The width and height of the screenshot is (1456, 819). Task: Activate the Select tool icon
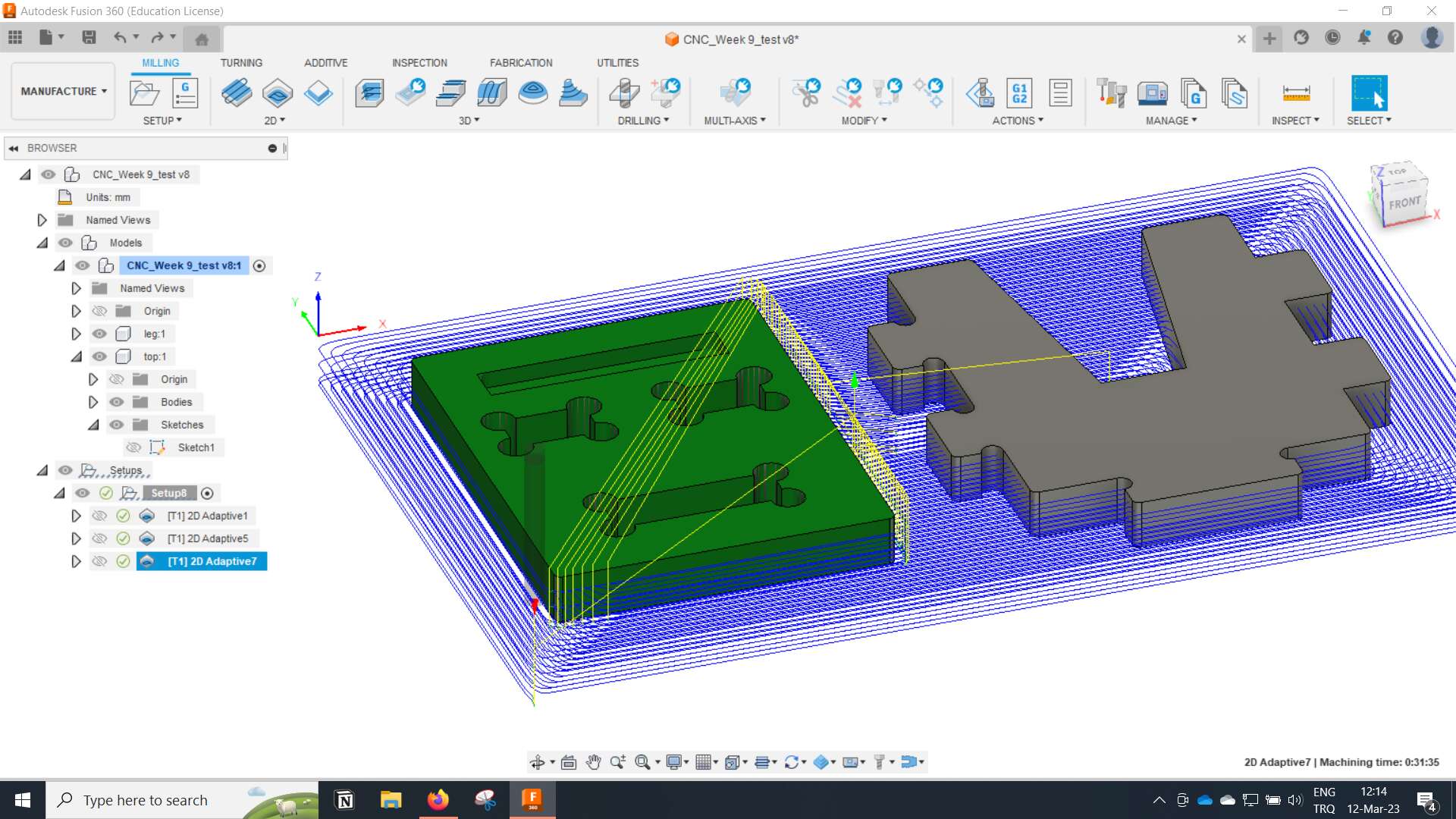[1370, 93]
